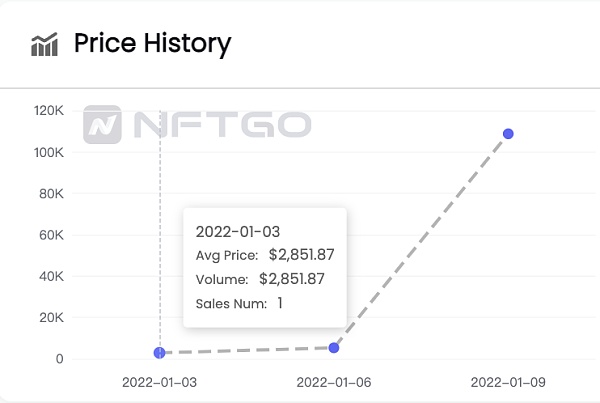Click the 20K y-axis label

(50, 317)
